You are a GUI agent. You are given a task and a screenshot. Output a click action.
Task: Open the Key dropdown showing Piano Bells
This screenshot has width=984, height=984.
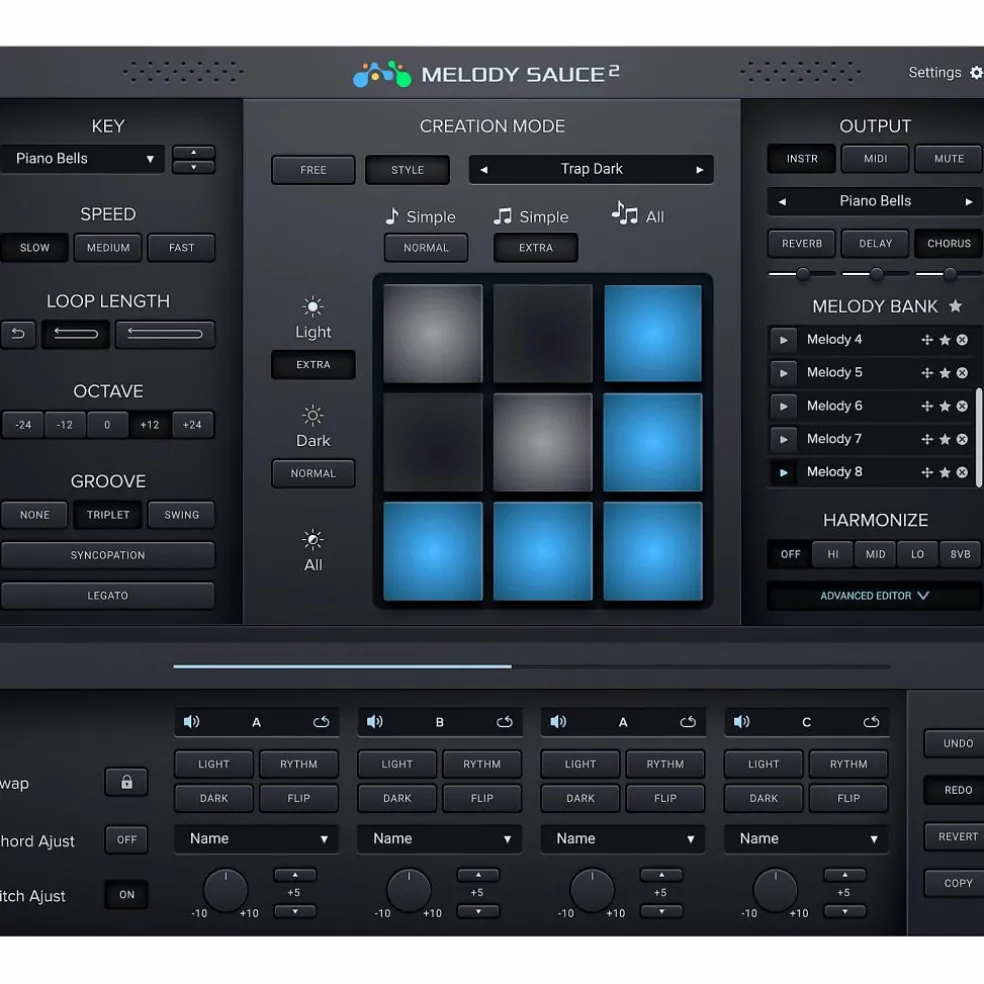coord(82,159)
